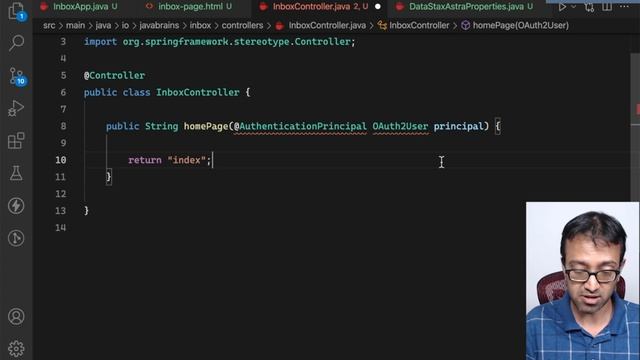The width and height of the screenshot is (640, 360).
Task: Click the principal parameter name
Action: tap(458, 127)
